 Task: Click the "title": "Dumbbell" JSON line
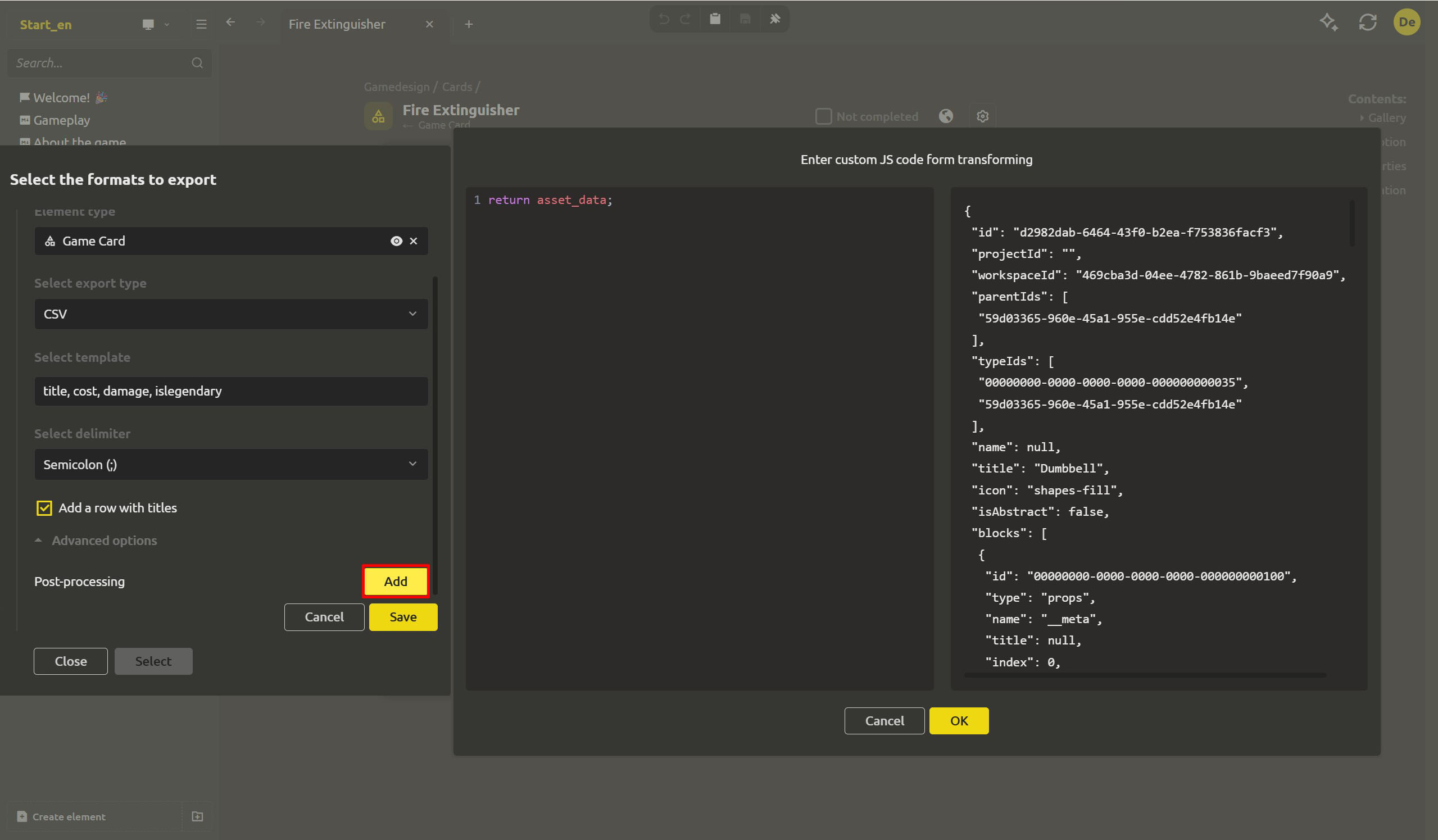tap(1040, 469)
